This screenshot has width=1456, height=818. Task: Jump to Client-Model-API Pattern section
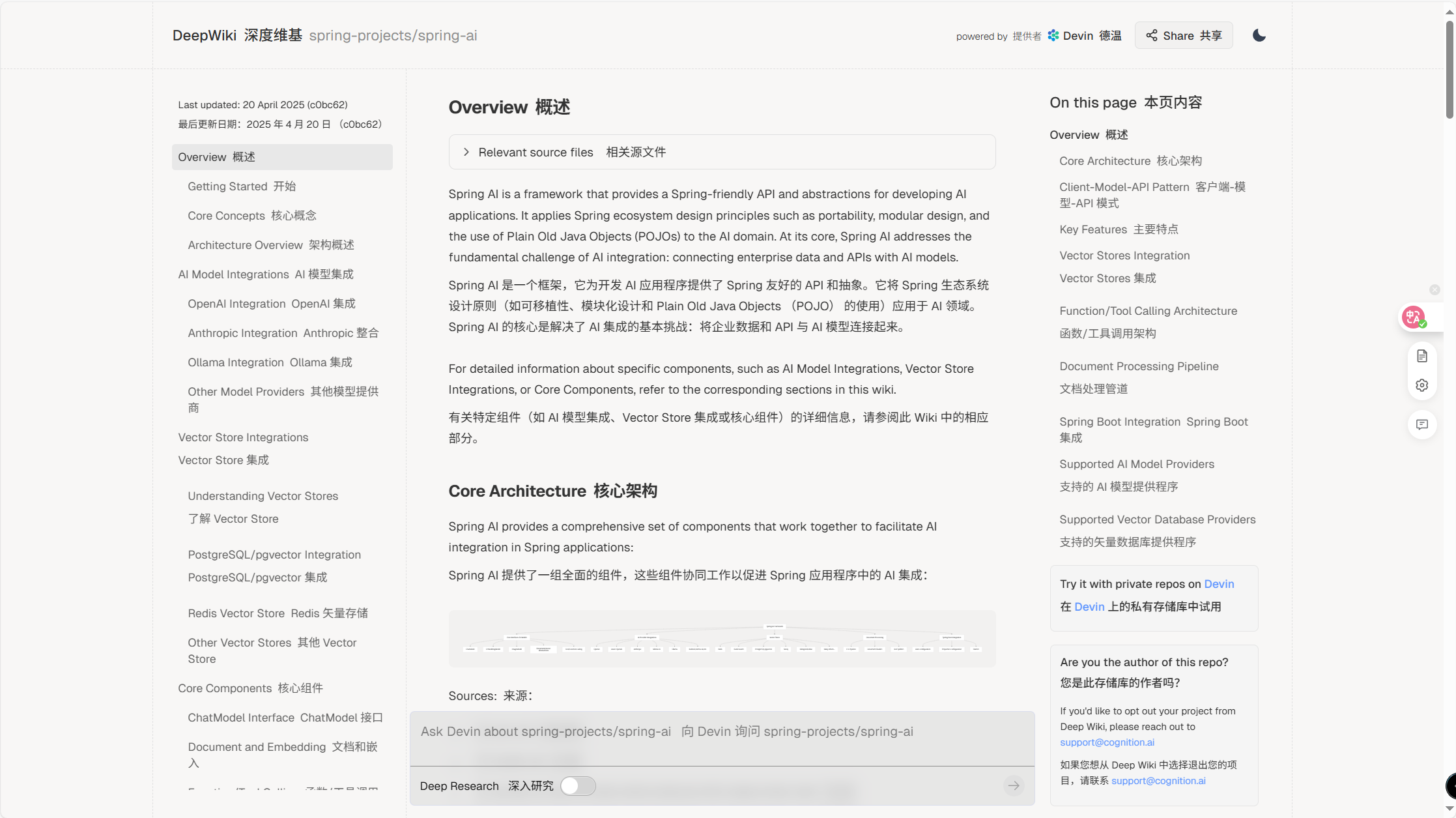coord(1152,195)
